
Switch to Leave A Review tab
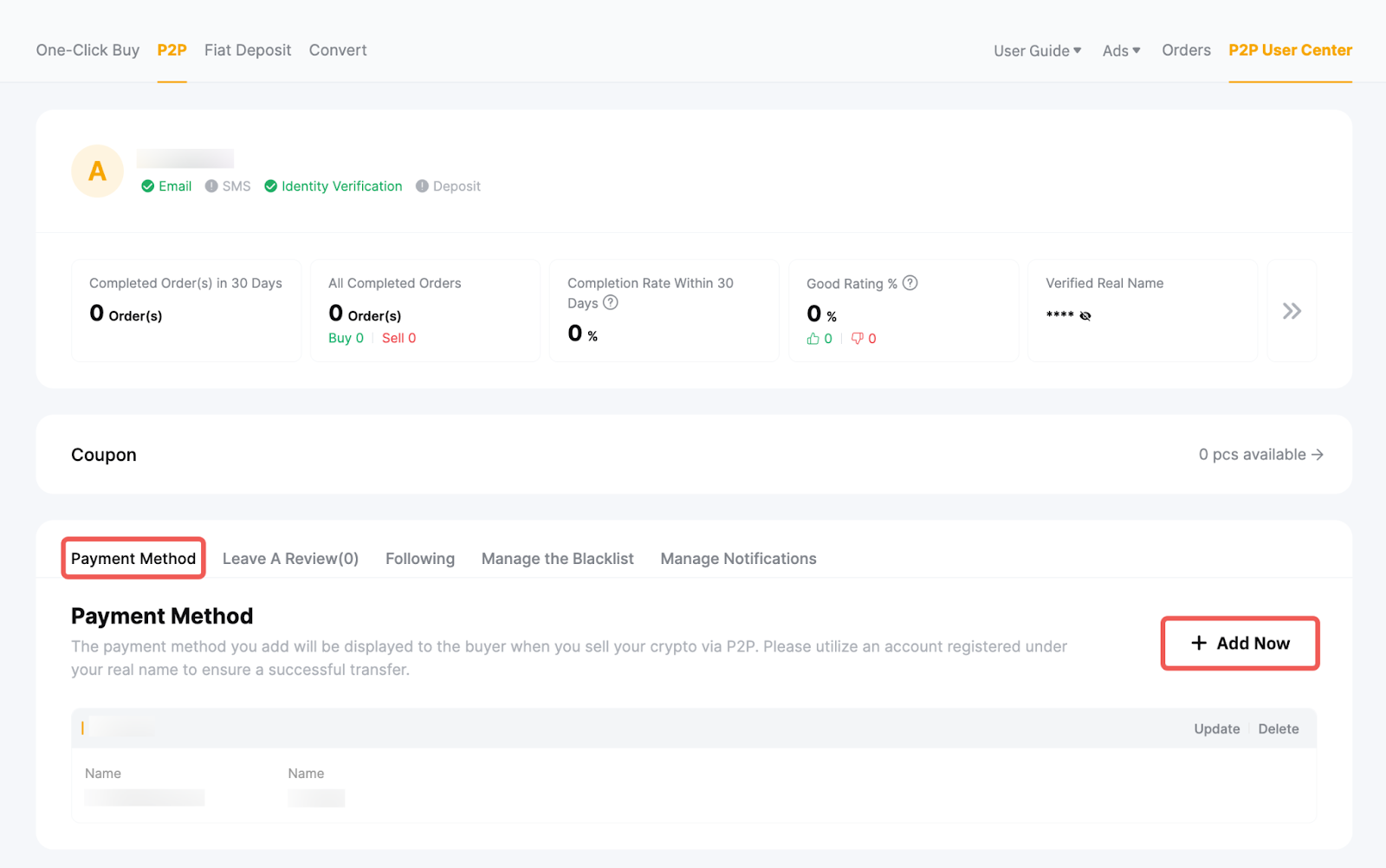290,559
